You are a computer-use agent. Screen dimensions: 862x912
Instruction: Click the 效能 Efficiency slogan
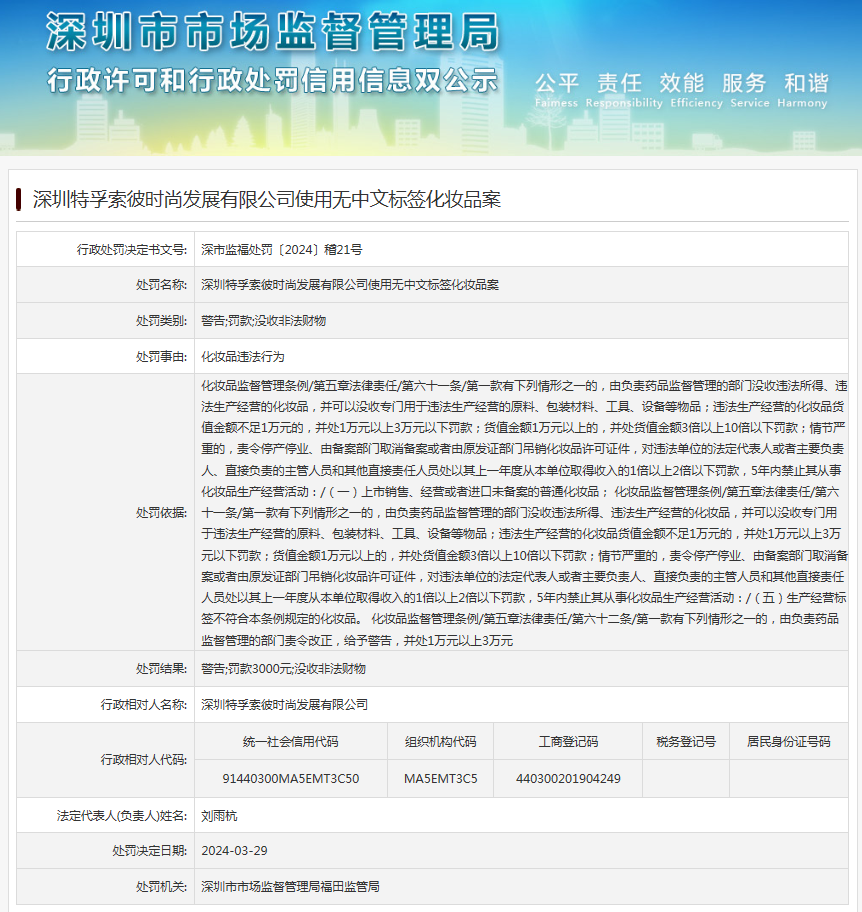(x=696, y=90)
